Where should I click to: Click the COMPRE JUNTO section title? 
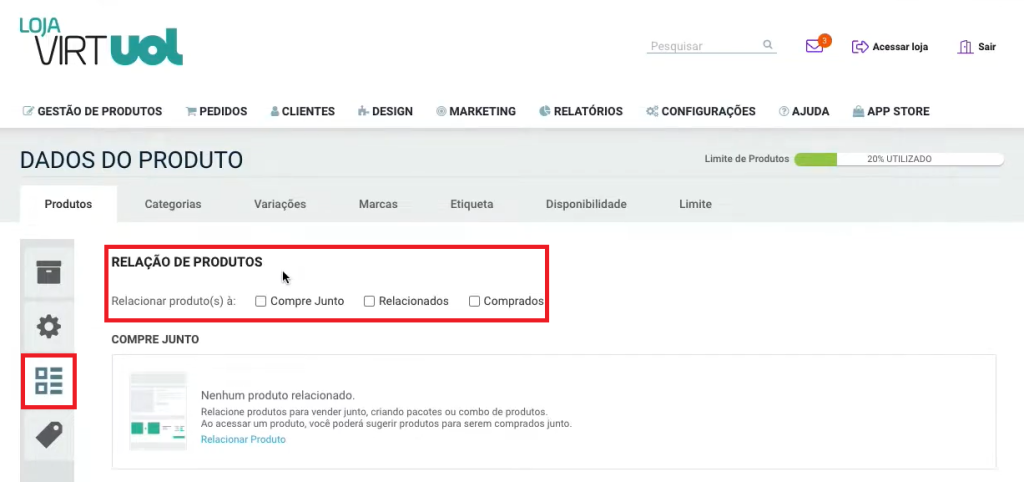(x=155, y=340)
